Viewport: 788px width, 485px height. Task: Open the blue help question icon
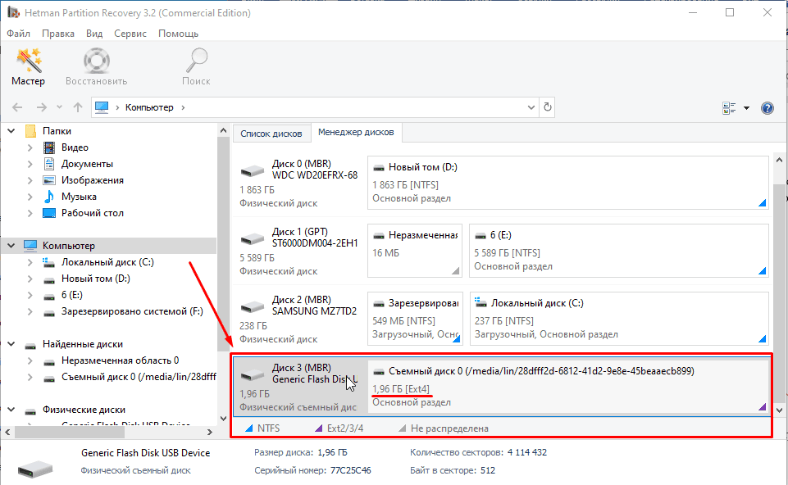[767, 108]
